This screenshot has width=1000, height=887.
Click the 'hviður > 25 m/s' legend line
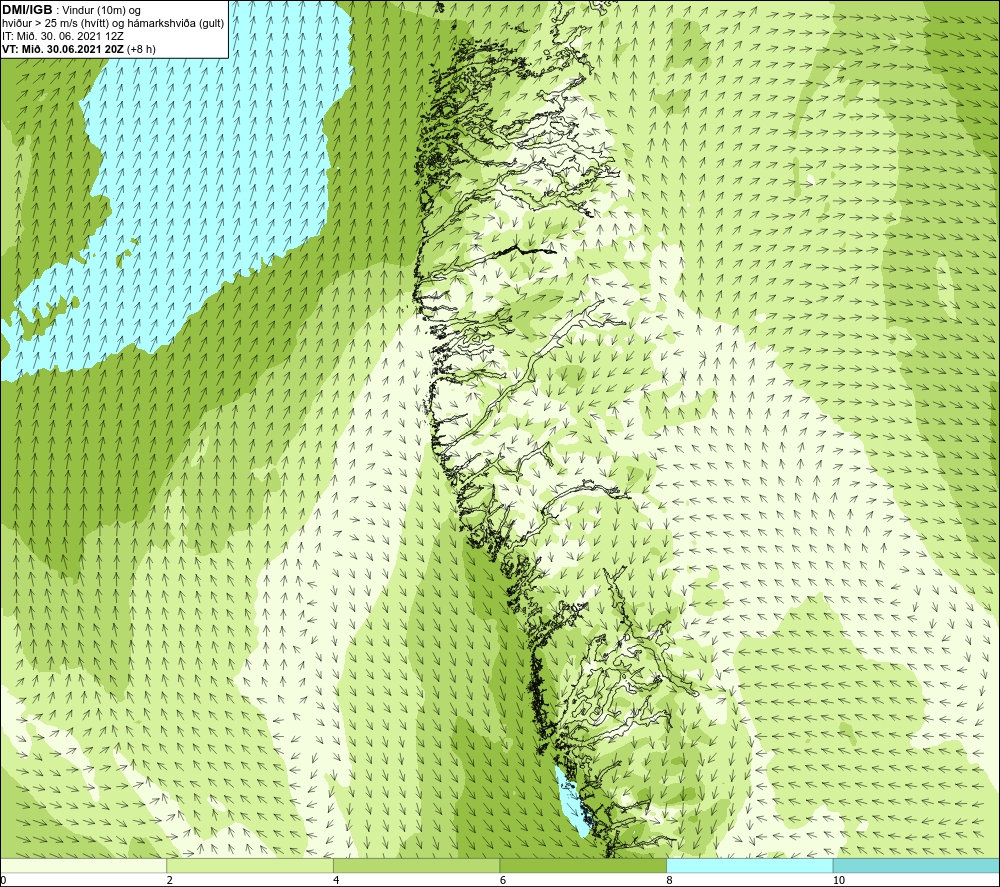[113, 24]
